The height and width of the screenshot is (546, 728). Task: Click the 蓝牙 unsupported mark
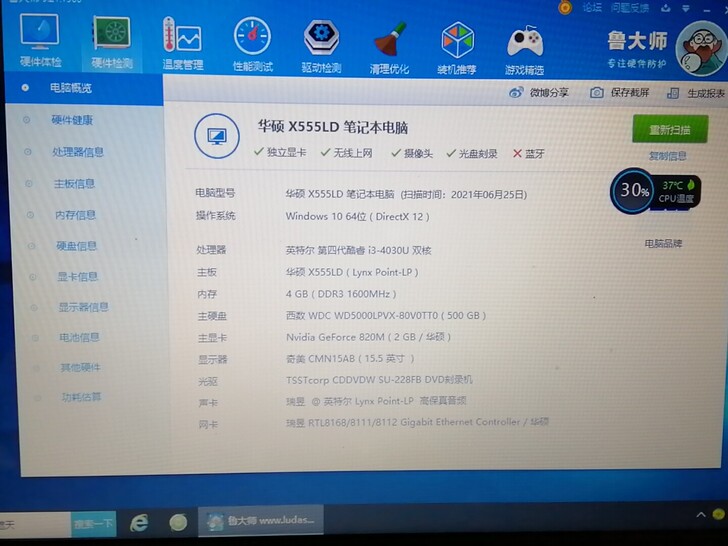click(529, 154)
